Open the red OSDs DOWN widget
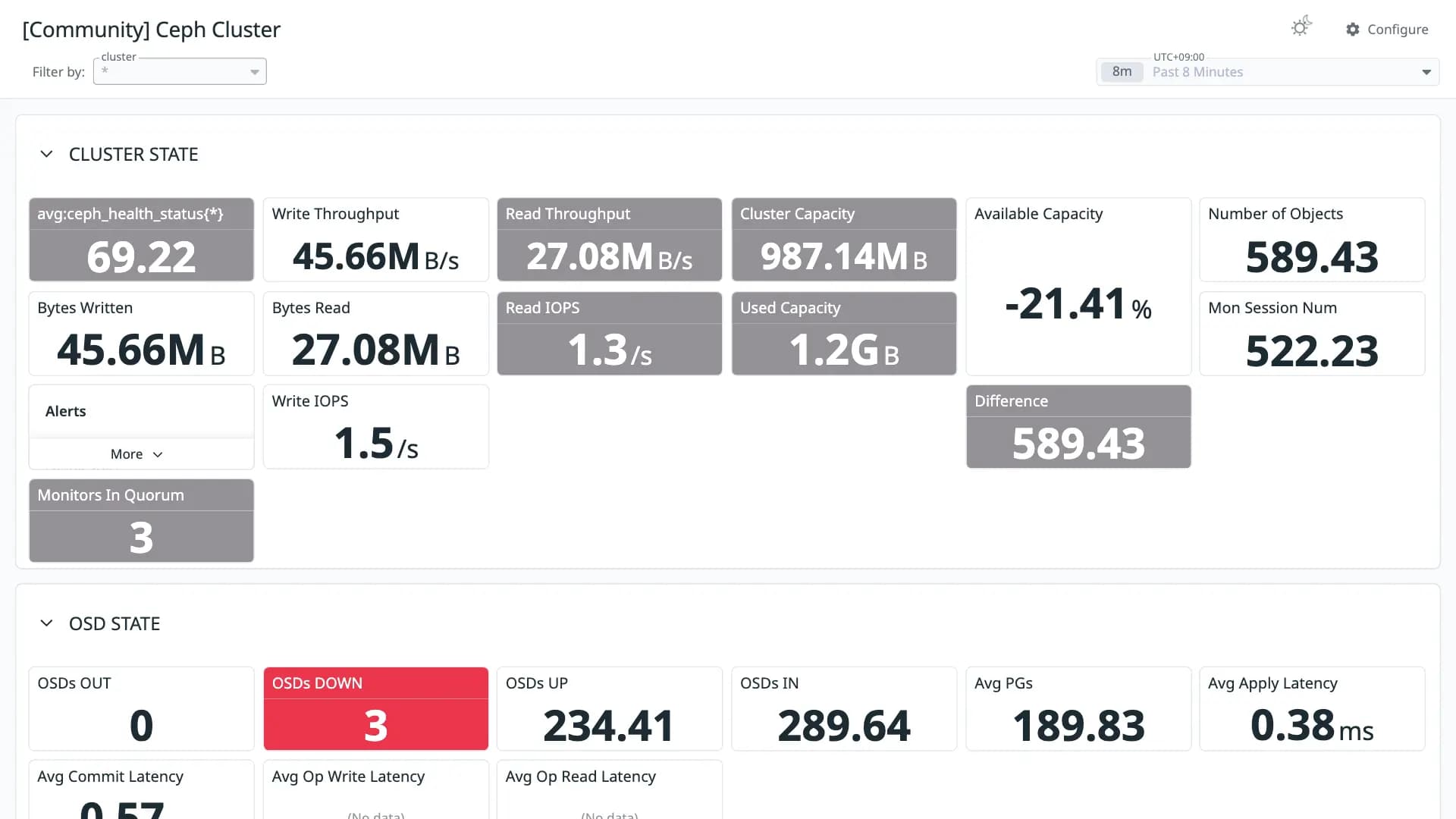1456x819 pixels. pyautogui.click(x=376, y=709)
